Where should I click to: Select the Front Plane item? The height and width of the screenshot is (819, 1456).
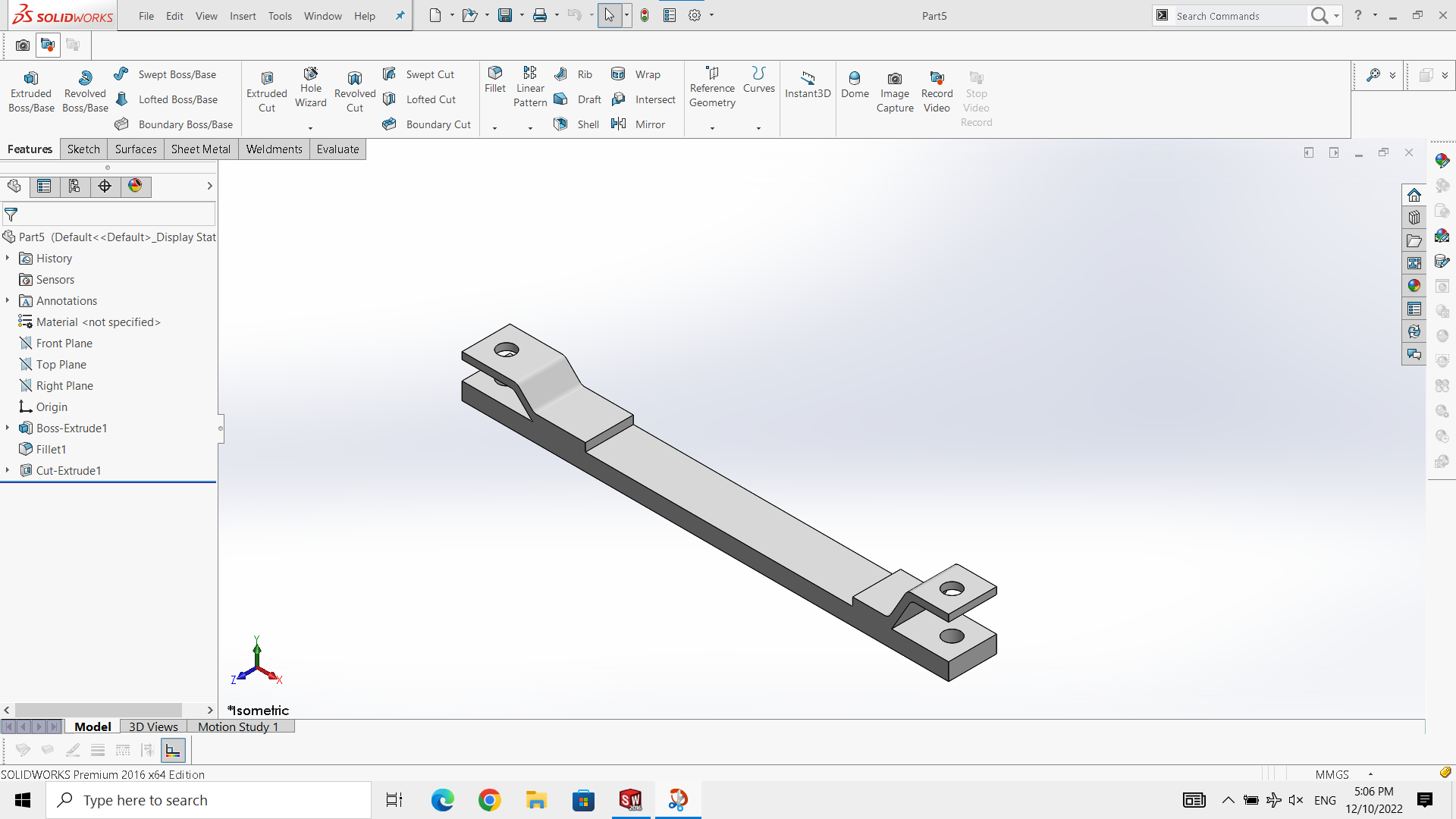[55, 344]
